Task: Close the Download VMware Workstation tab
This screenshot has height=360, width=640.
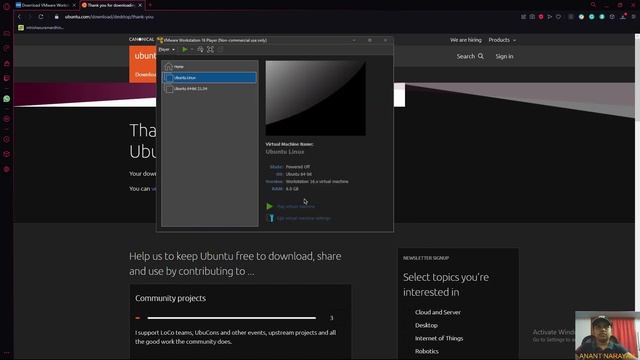Action: click(74, 5)
